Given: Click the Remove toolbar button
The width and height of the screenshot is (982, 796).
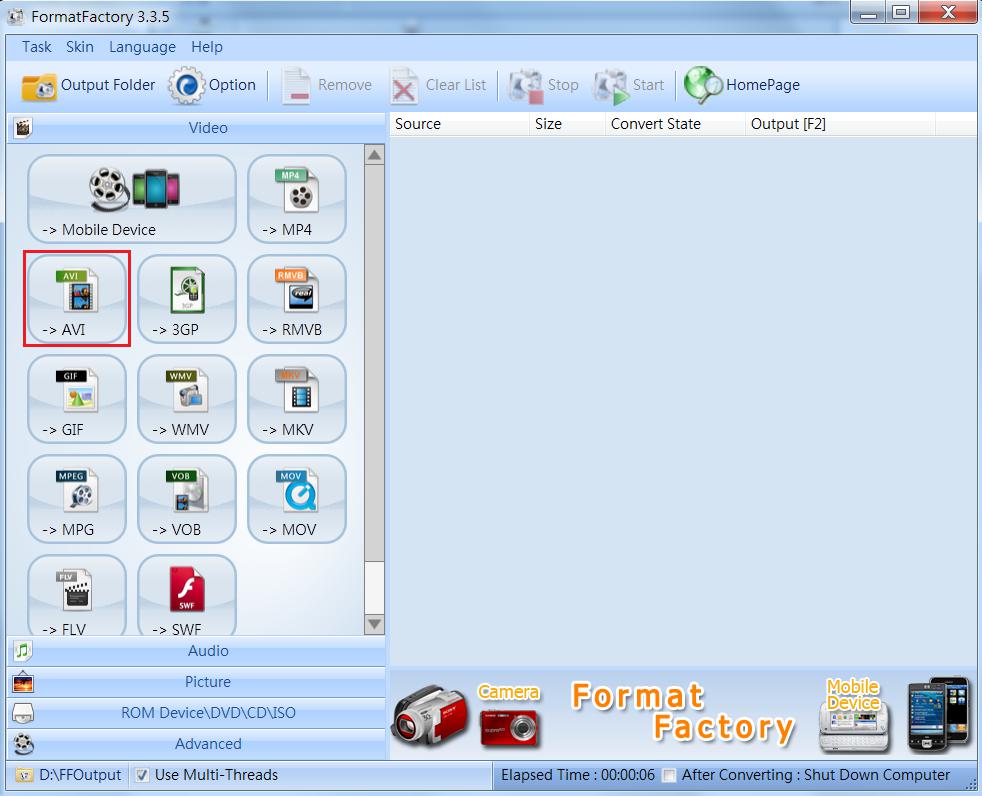Looking at the screenshot, I should click(327, 85).
